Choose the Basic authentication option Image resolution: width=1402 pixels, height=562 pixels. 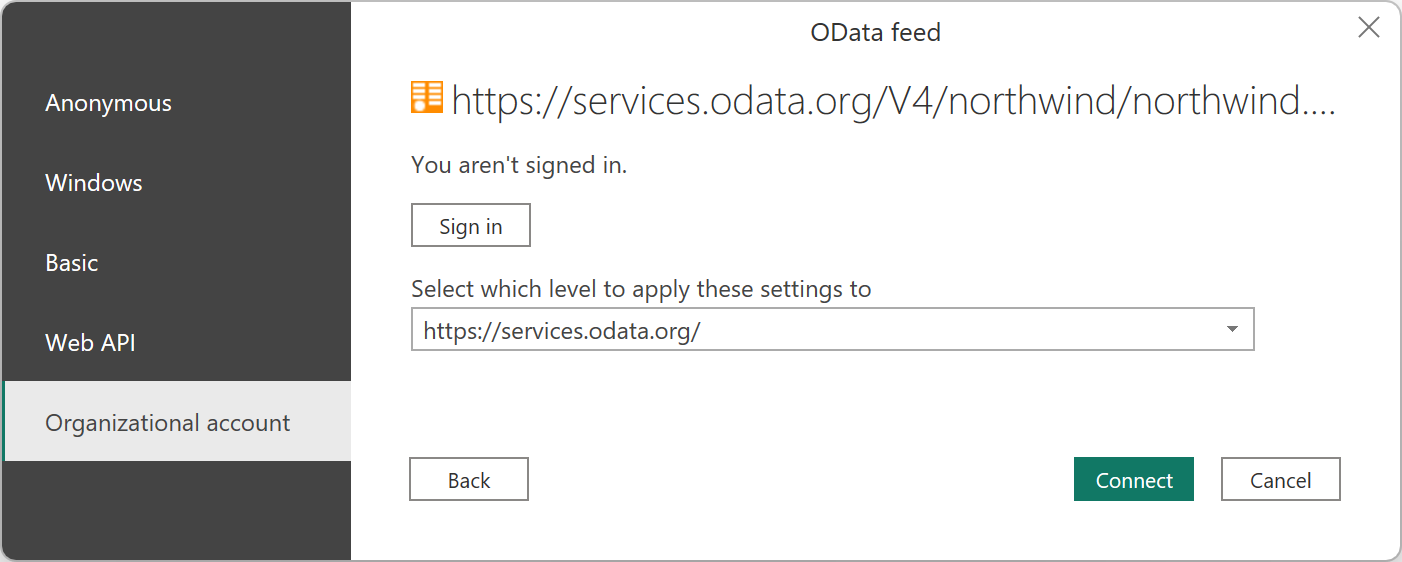(72, 263)
